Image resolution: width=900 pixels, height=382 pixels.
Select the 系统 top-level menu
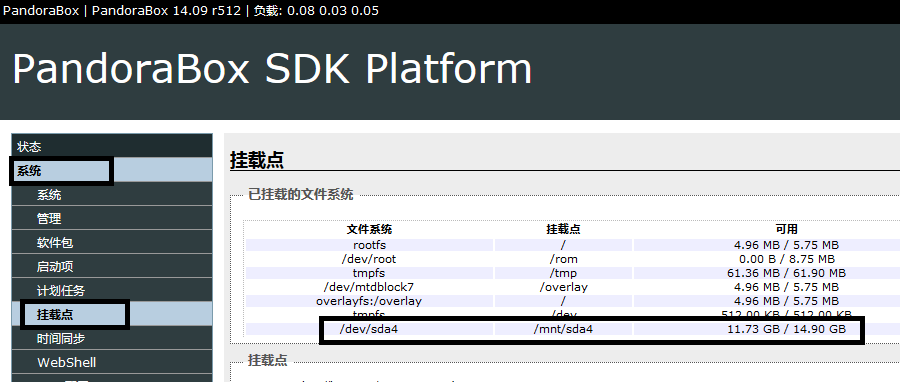[x=112, y=171]
